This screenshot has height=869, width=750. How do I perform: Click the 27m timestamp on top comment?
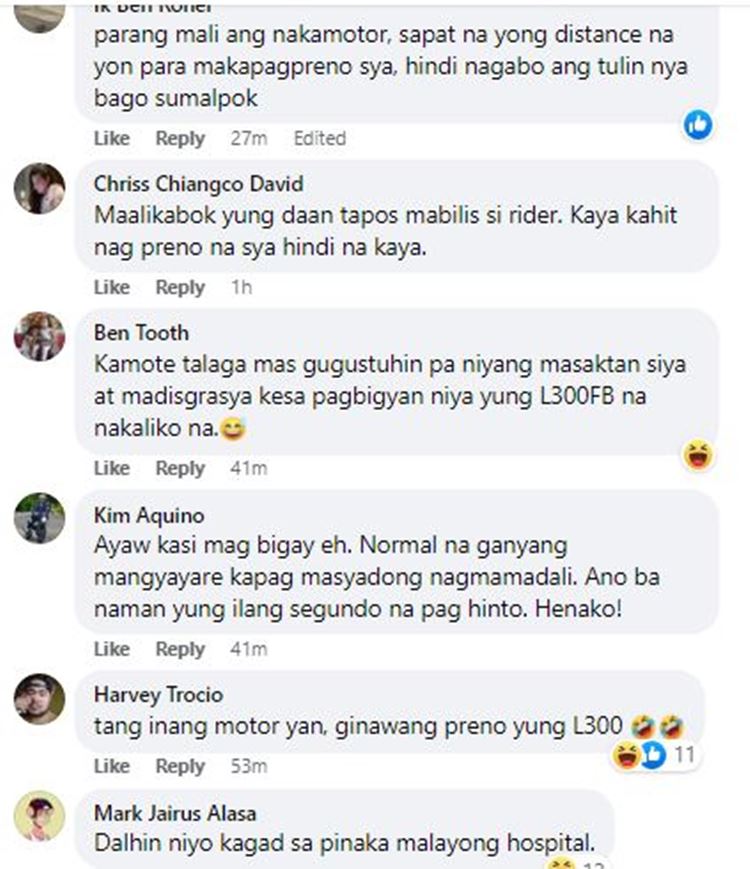[x=249, y=138]
